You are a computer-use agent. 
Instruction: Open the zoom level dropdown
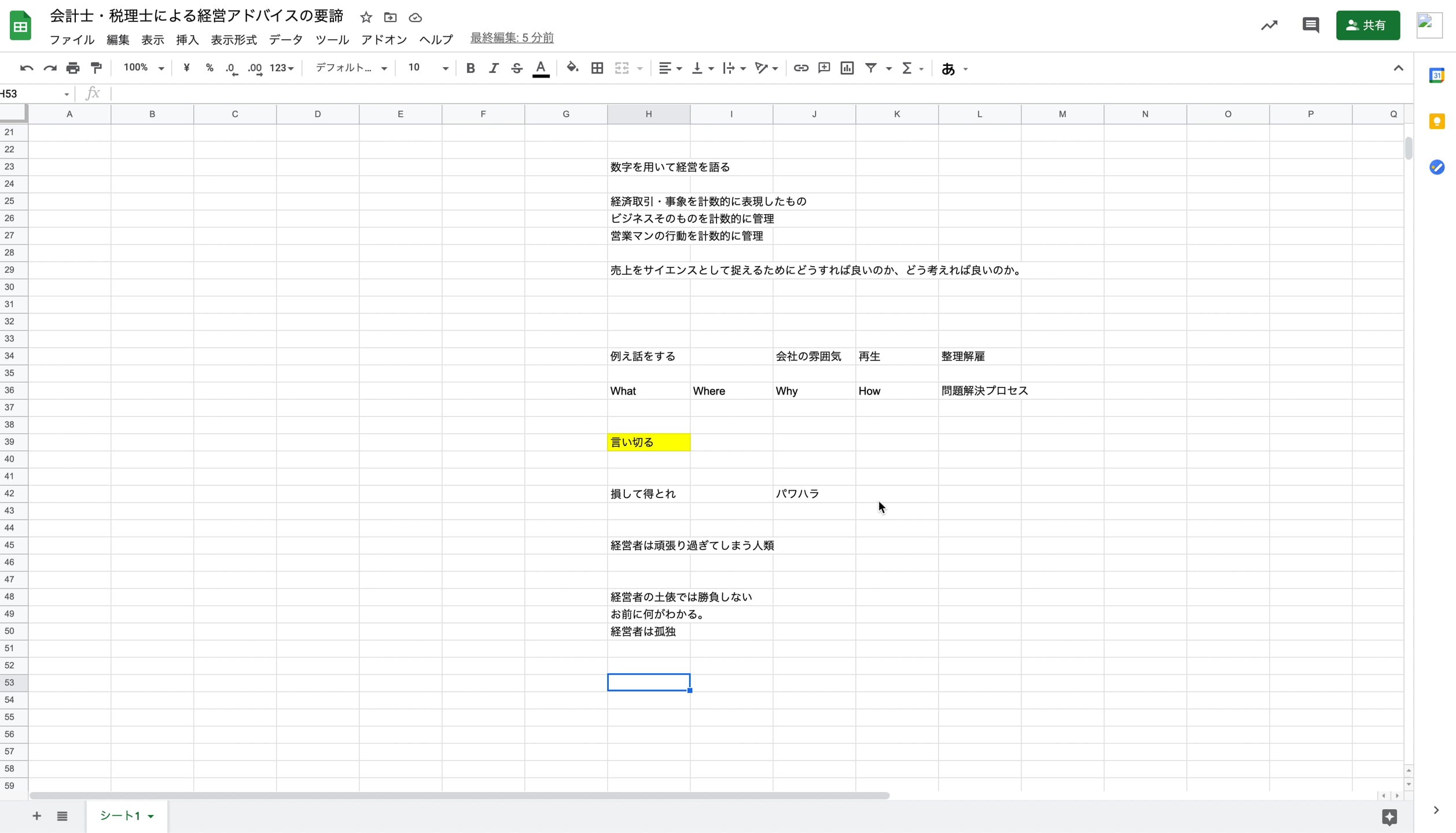[143, 68]
